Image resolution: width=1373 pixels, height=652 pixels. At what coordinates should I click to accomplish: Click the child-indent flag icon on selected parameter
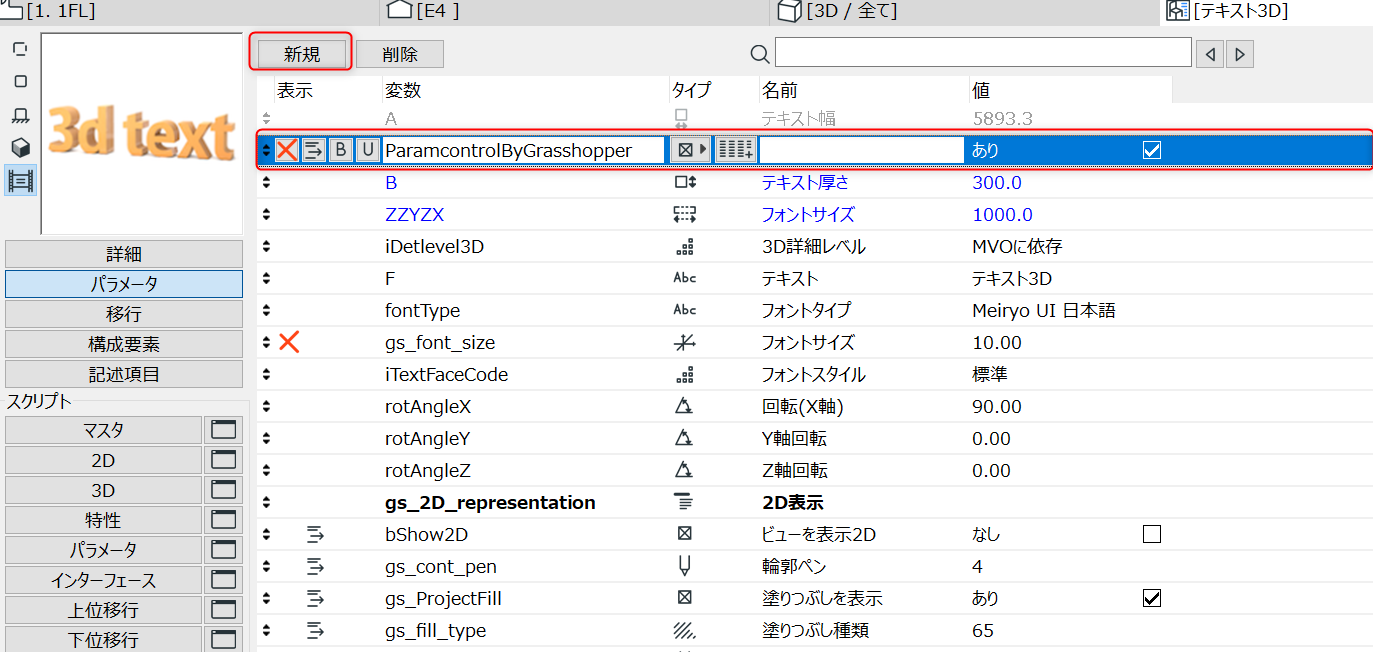pos(314,150)
